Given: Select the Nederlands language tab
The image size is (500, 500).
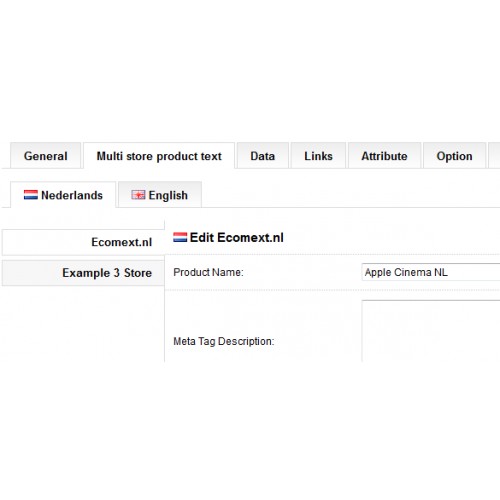Looking at the screenshot, I should (63, 195).
